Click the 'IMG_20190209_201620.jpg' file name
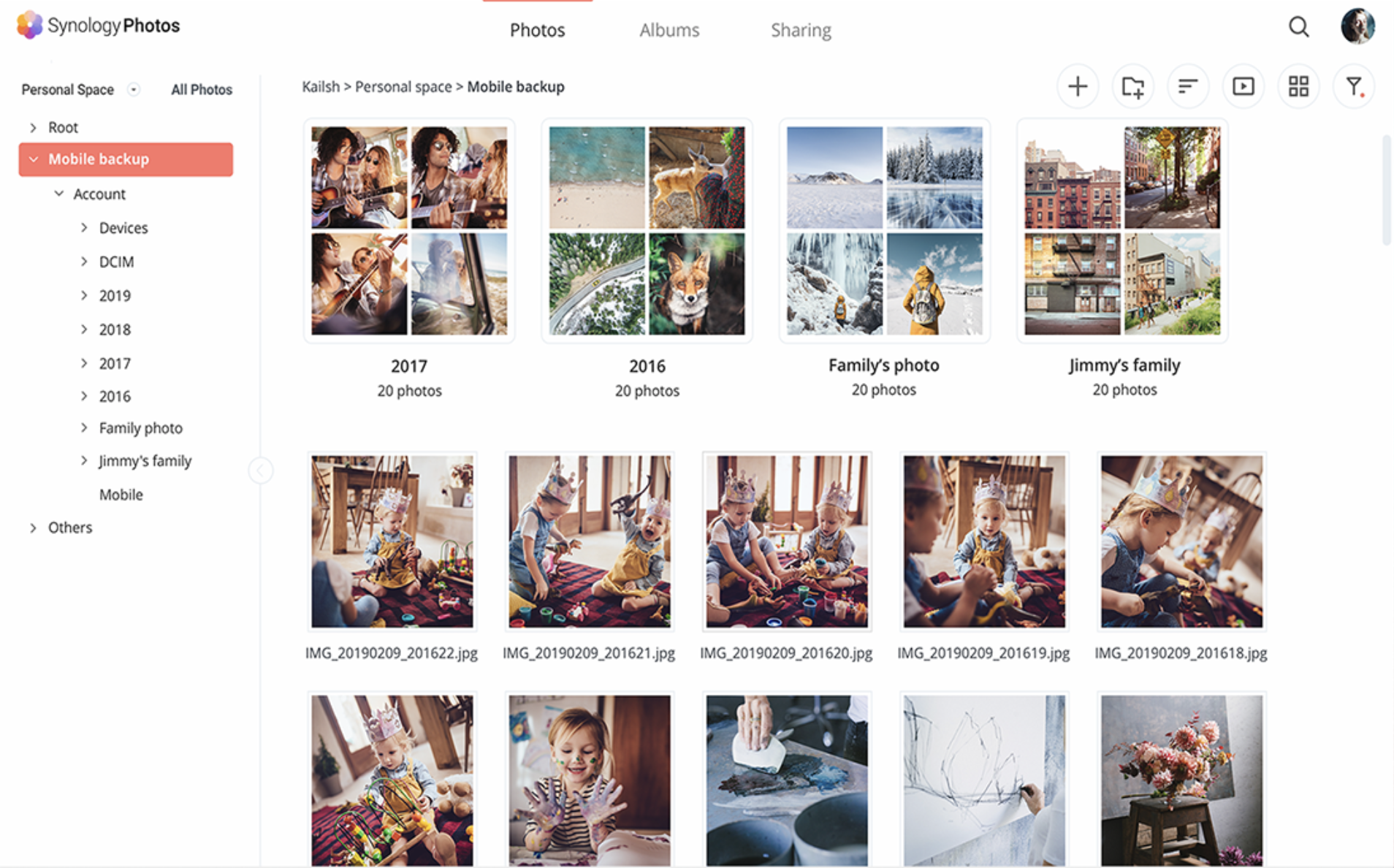 [x=786, y=653]
